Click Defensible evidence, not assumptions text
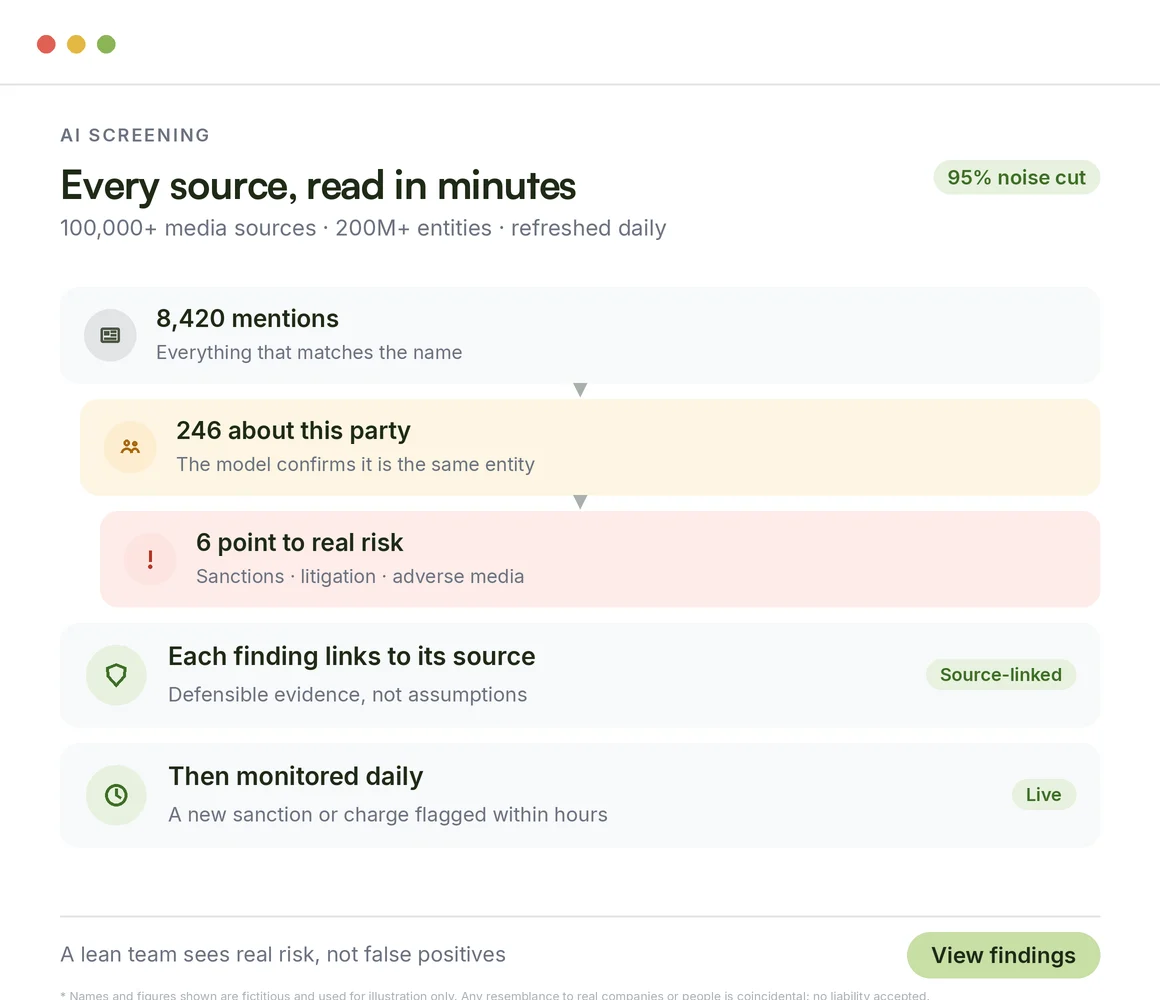 click(x=348, y=695)
